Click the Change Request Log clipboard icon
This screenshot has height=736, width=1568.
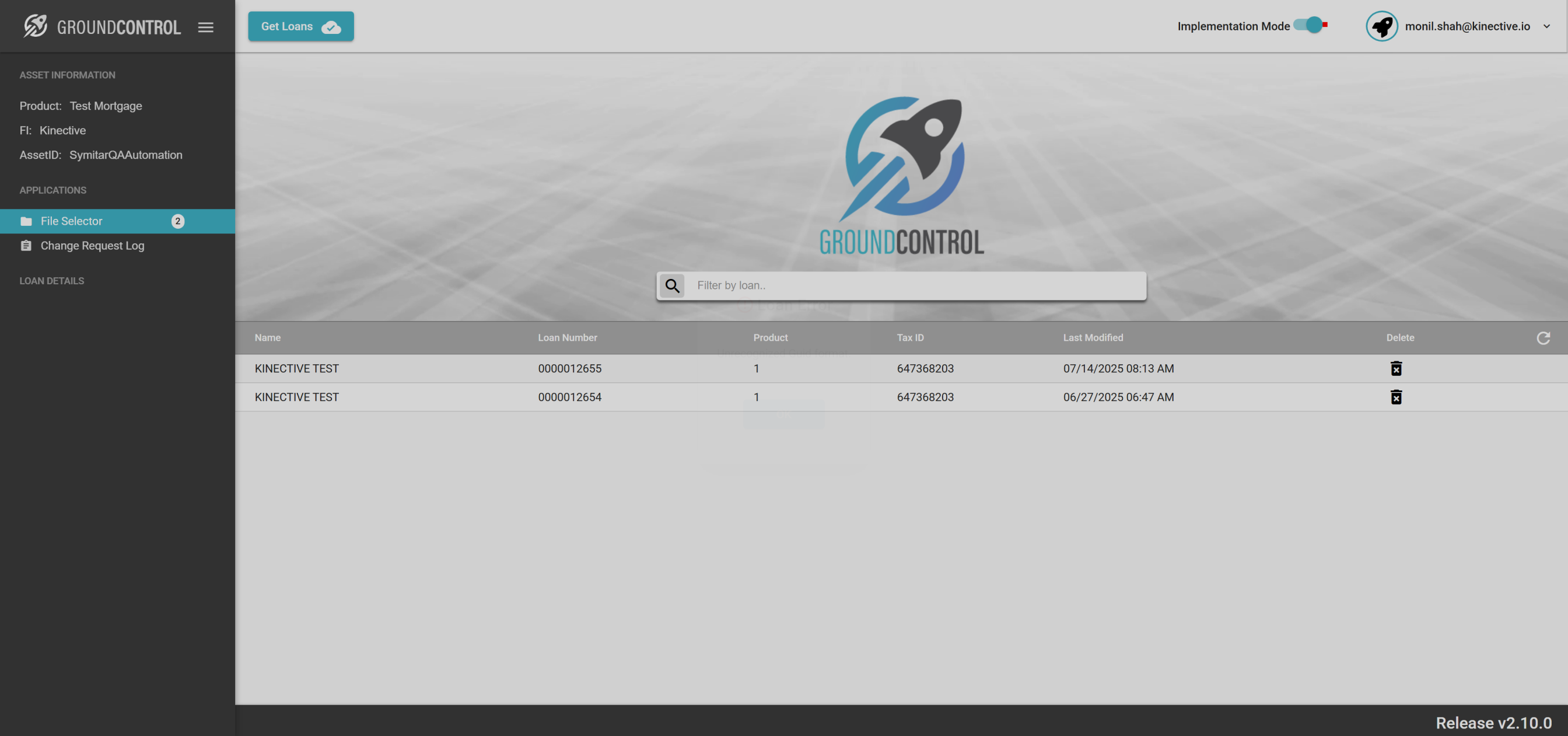(x=26, y=246)
